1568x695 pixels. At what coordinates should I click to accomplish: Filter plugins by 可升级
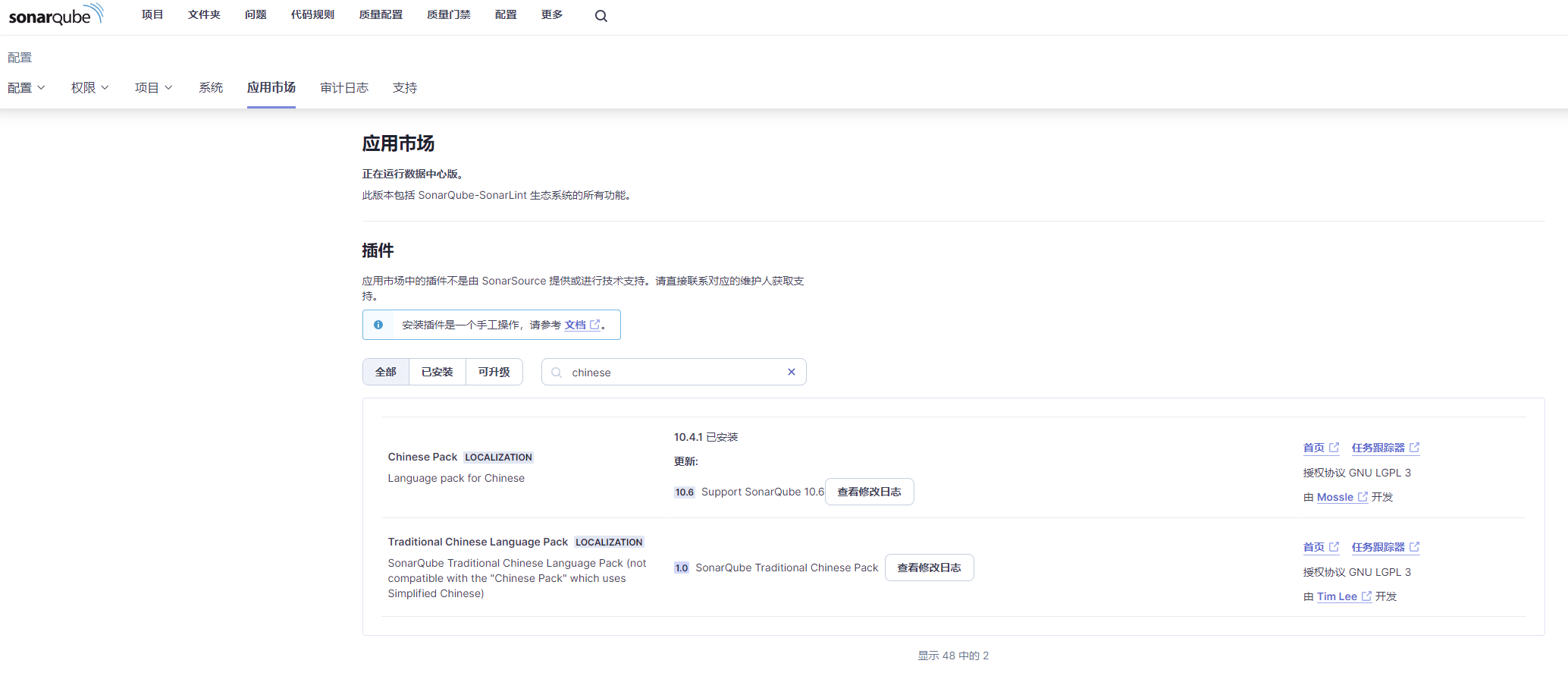(494, 372)
